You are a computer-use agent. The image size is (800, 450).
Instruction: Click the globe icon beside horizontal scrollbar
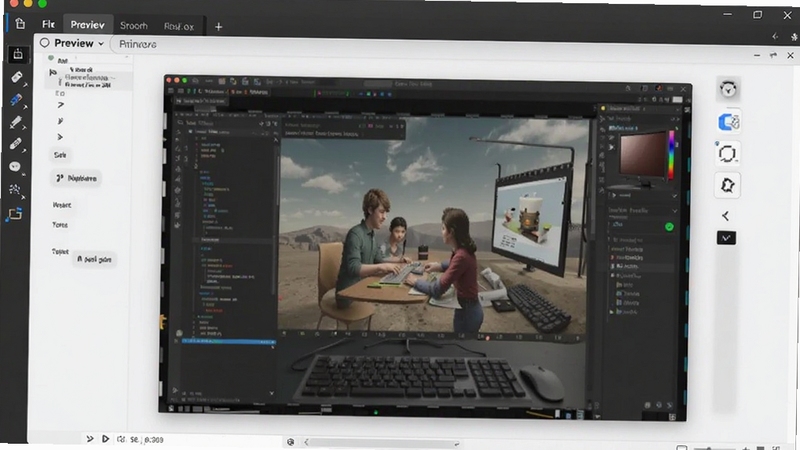pos(290,442)
